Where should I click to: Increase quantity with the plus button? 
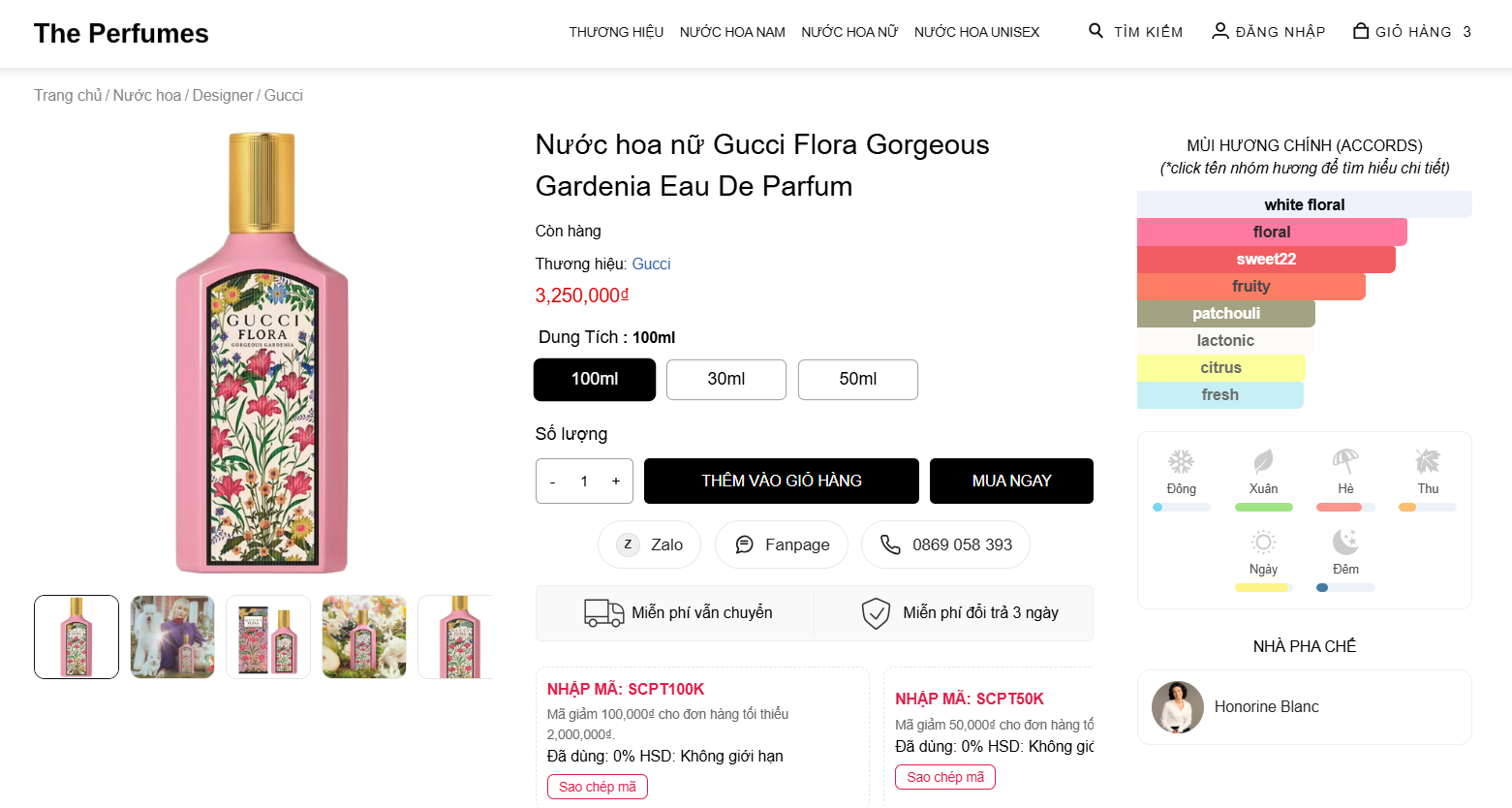615,481
